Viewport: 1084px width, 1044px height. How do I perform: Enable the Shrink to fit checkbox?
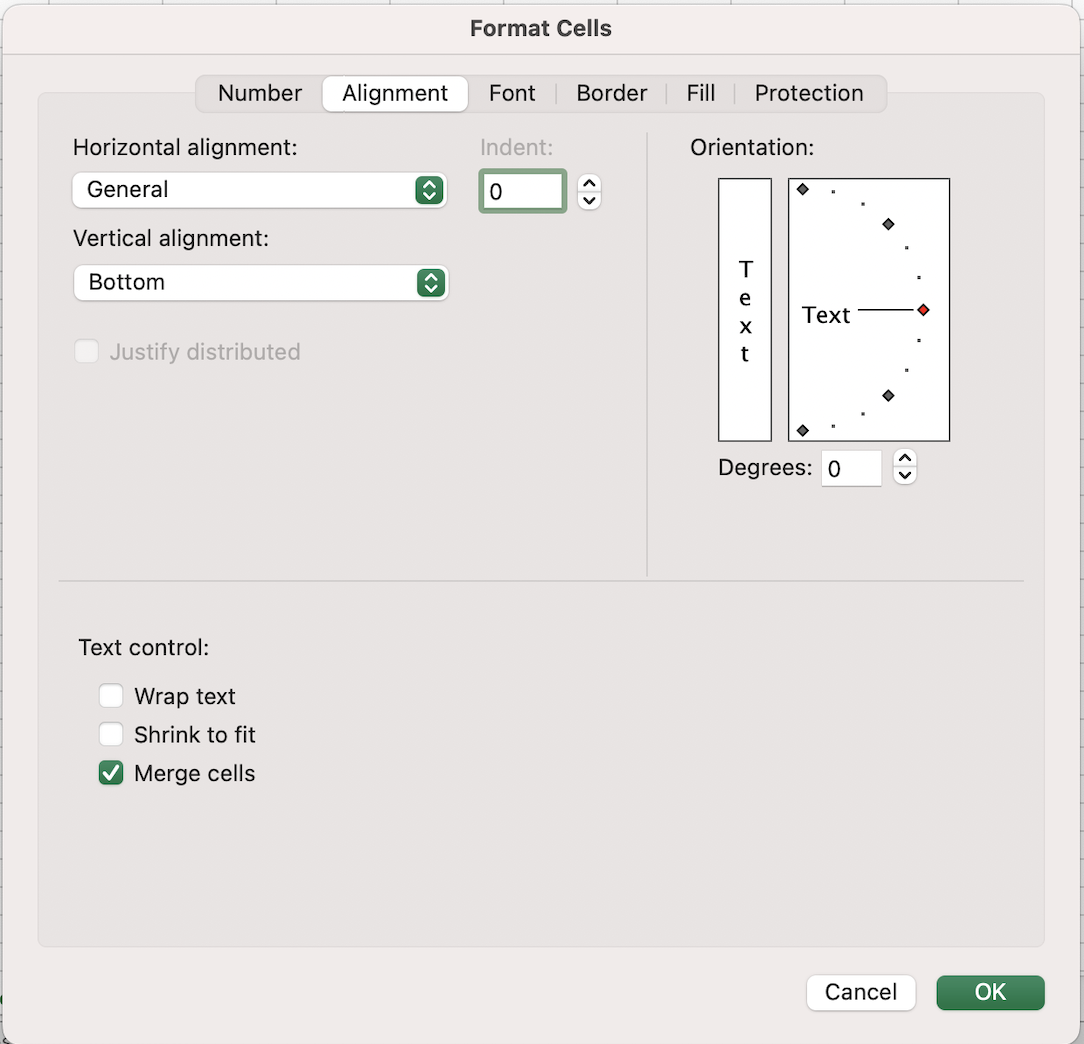point(111,734)
